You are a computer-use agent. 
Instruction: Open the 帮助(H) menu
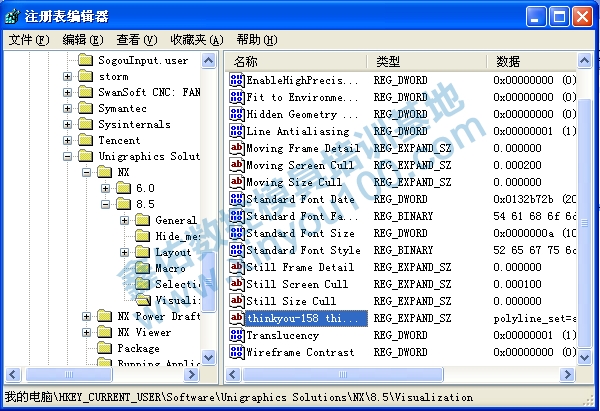[x=257, y=40]
